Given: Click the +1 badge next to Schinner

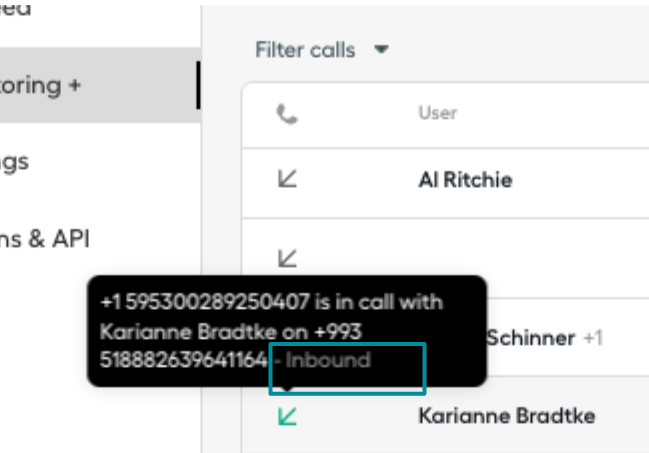Looking at the screenshot, I should coord(593,338).
